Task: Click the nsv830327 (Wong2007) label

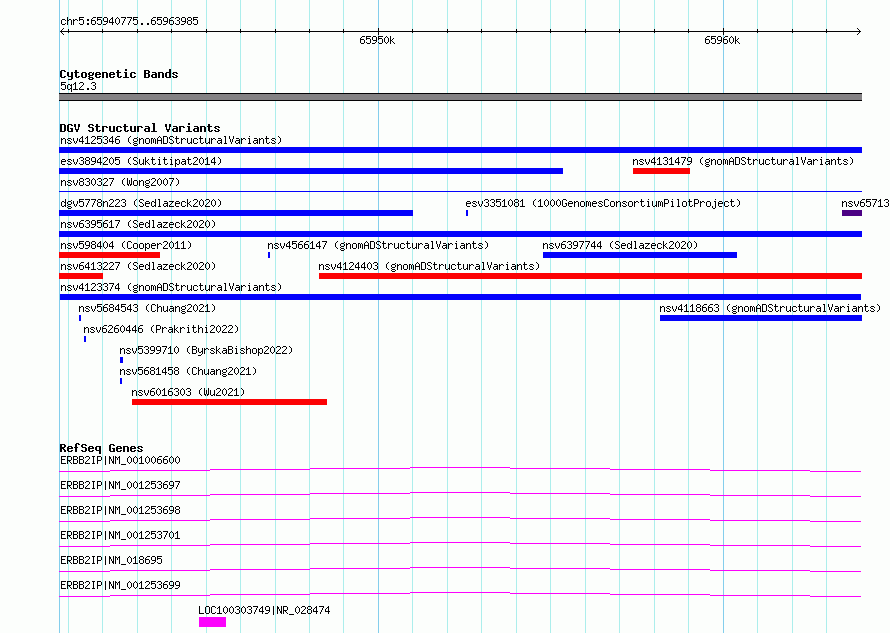Action: click(120, 182)
